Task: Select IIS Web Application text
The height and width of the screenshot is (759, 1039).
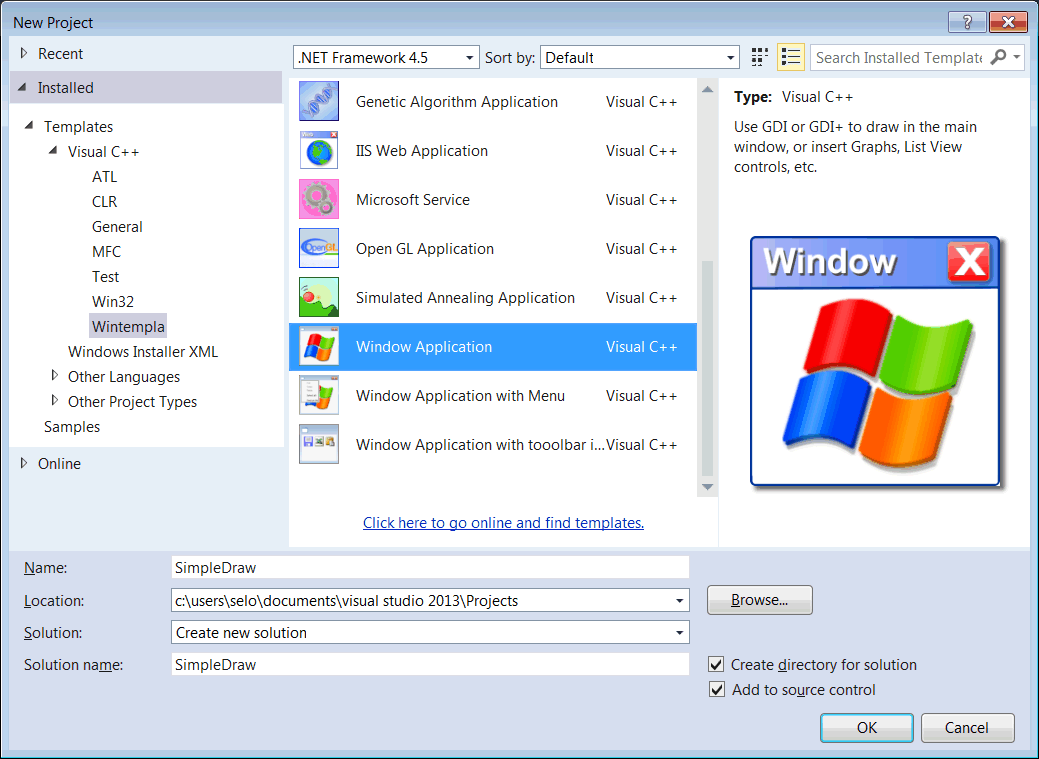Action: pyautogui.click(x=421, y=150)
